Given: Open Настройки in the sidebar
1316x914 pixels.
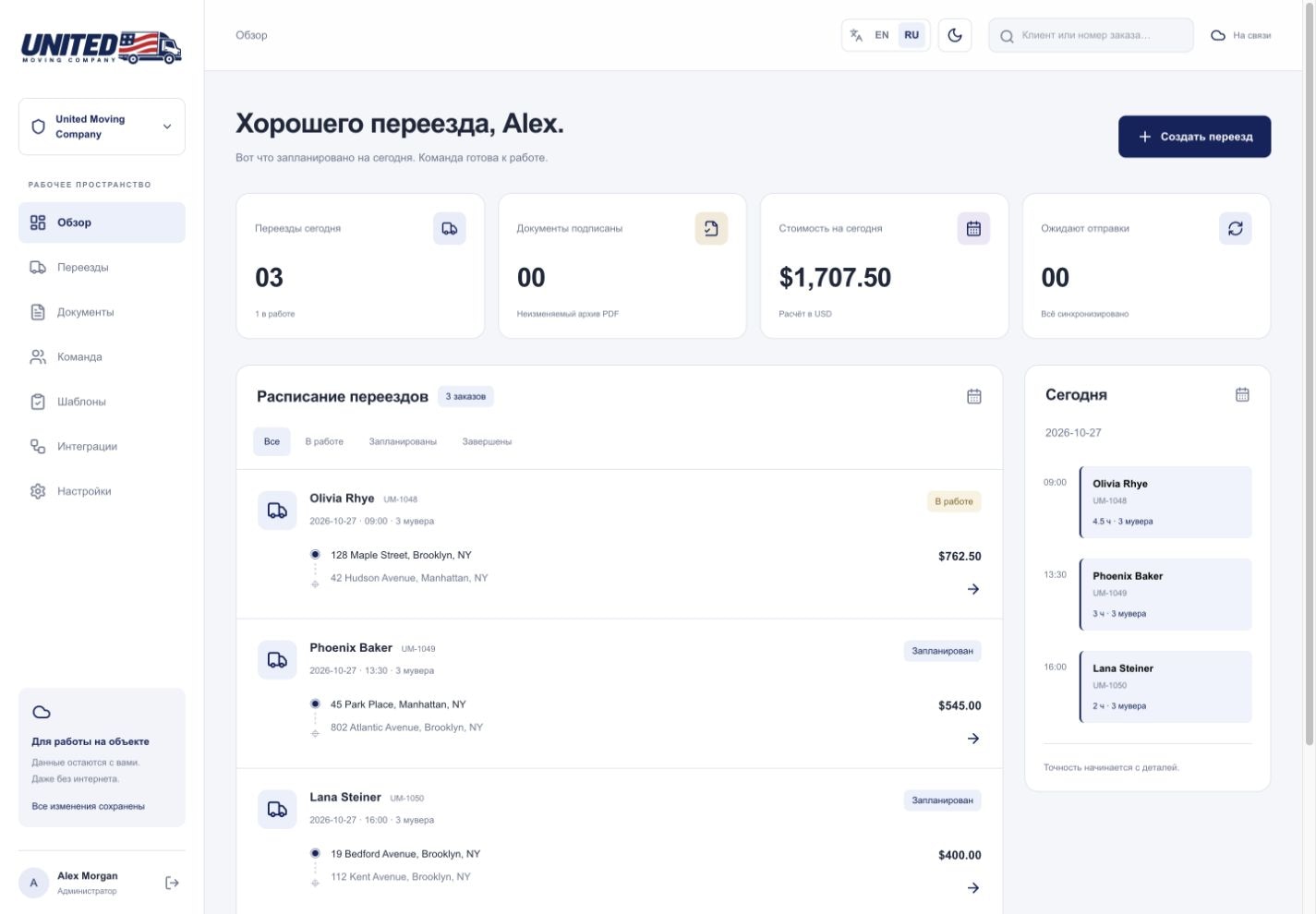Looking at the screenshot, I should 102,491.
